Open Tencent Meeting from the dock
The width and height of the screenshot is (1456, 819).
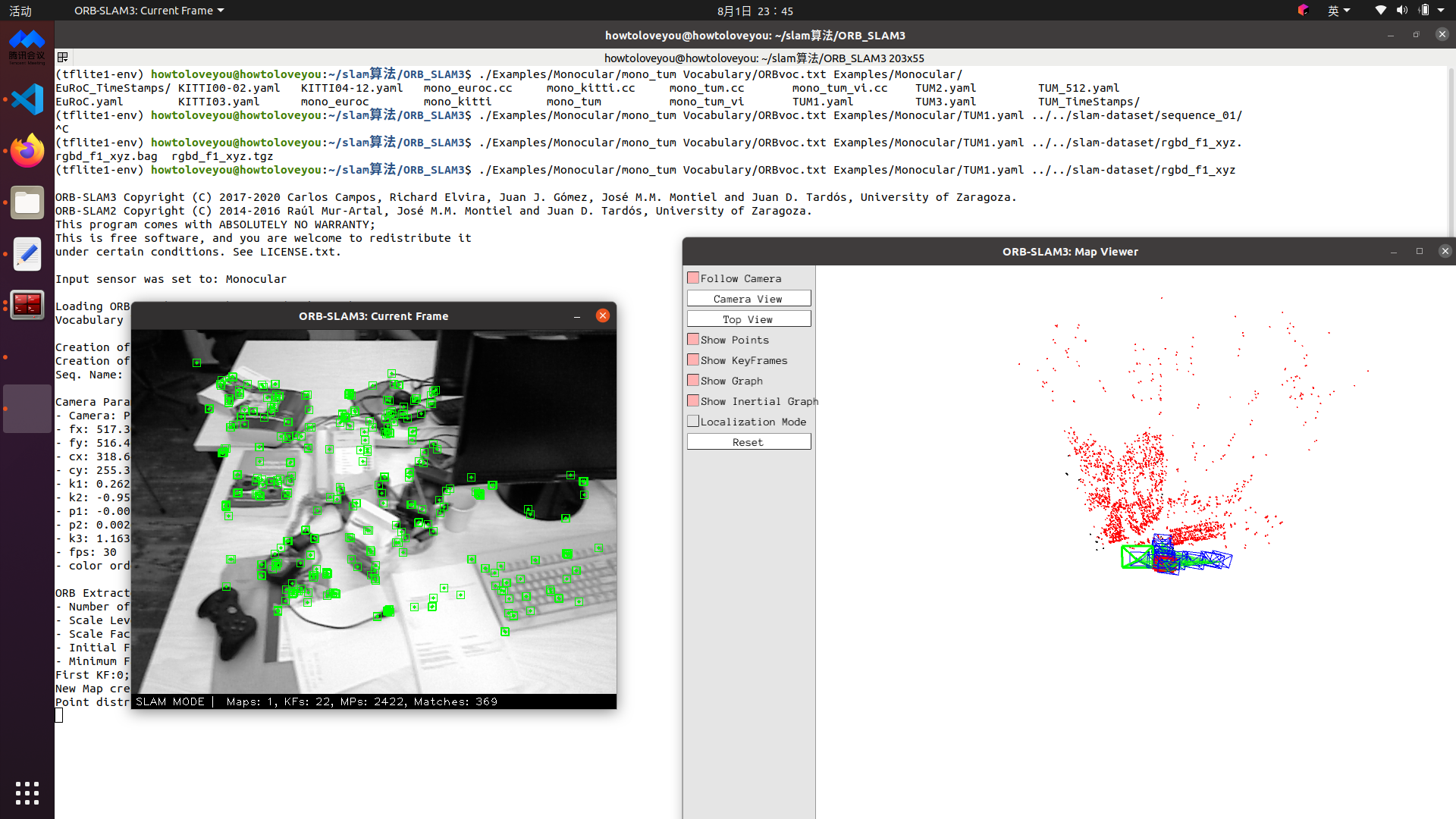click(27, 47)
